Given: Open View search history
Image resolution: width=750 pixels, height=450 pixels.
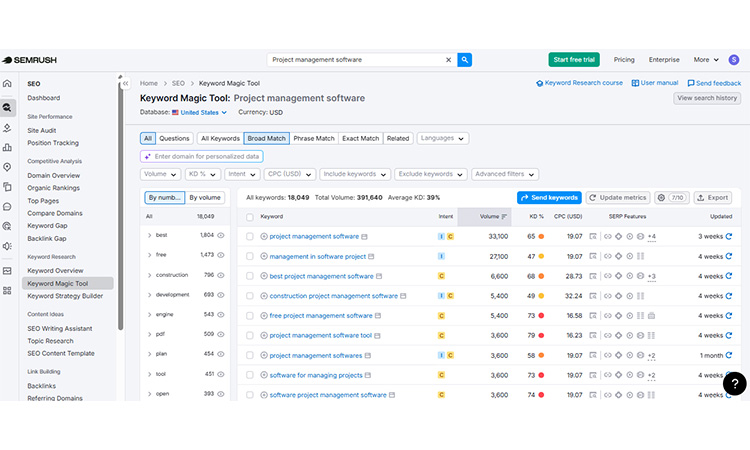Looking at the screenshot, I should 707,98.
